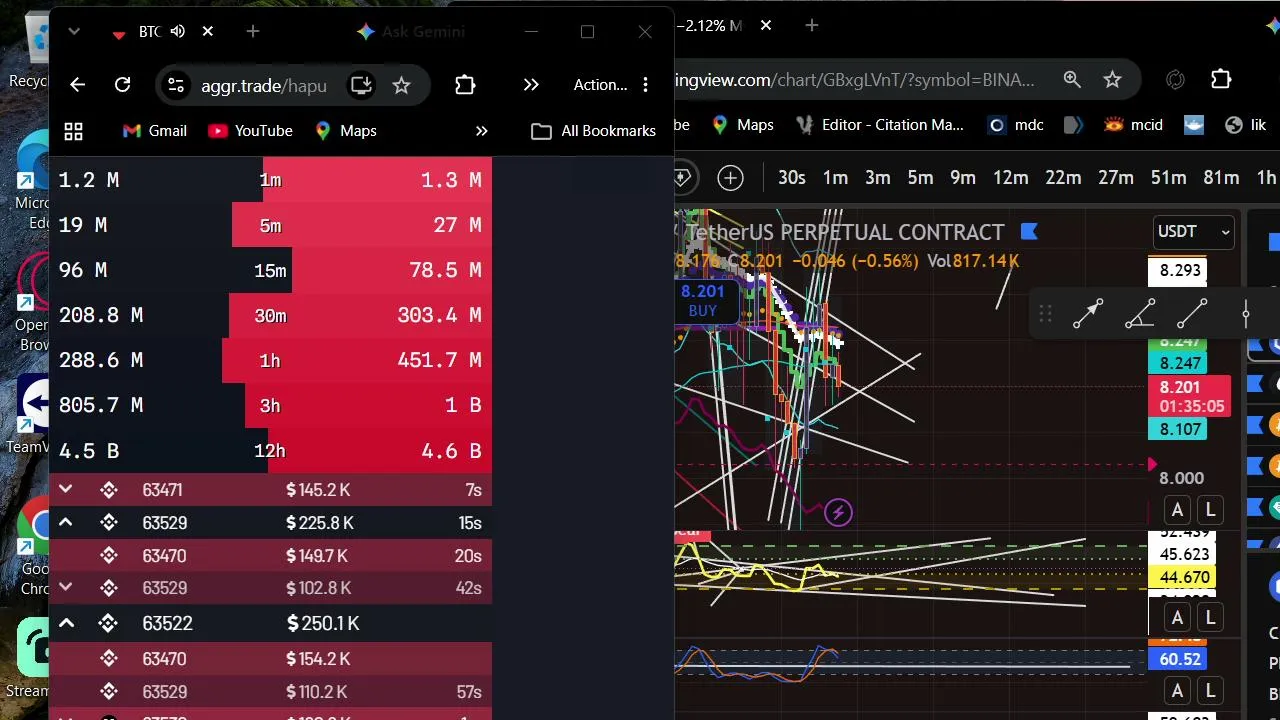Viewport: 1280px width, 720px height.
Task: Open Maps bookmark in TradingView window
Action: point(743,125)
